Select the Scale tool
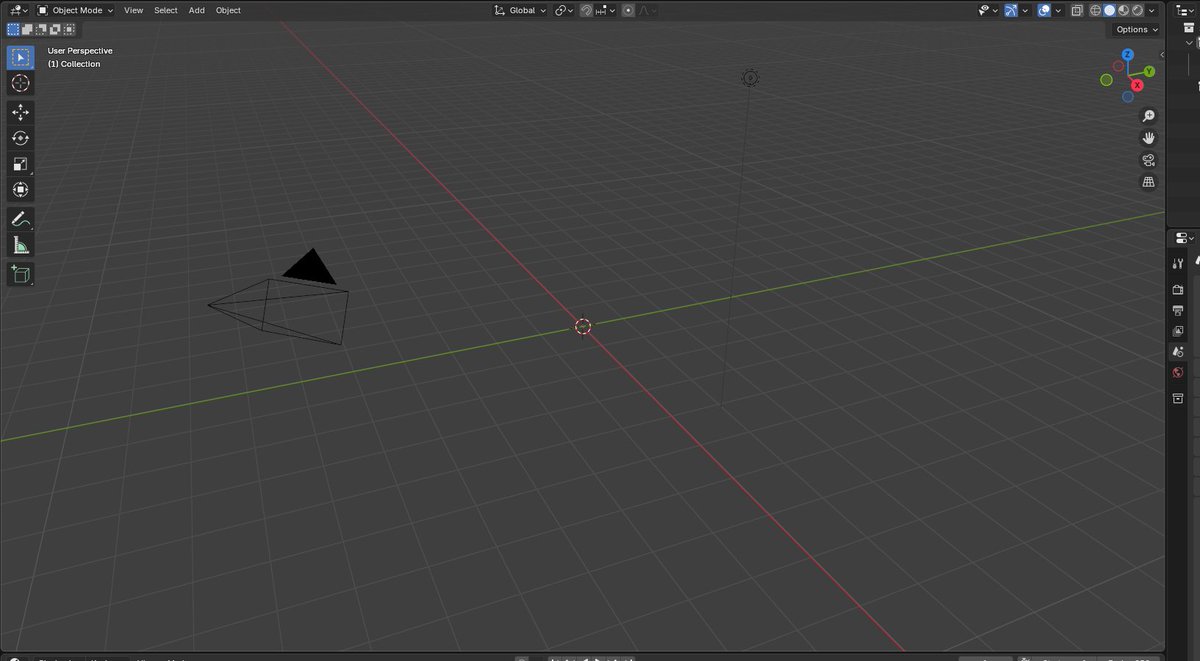Viewport: 1200px width, 661px height. pyautogui.click(x=20, y=164)
